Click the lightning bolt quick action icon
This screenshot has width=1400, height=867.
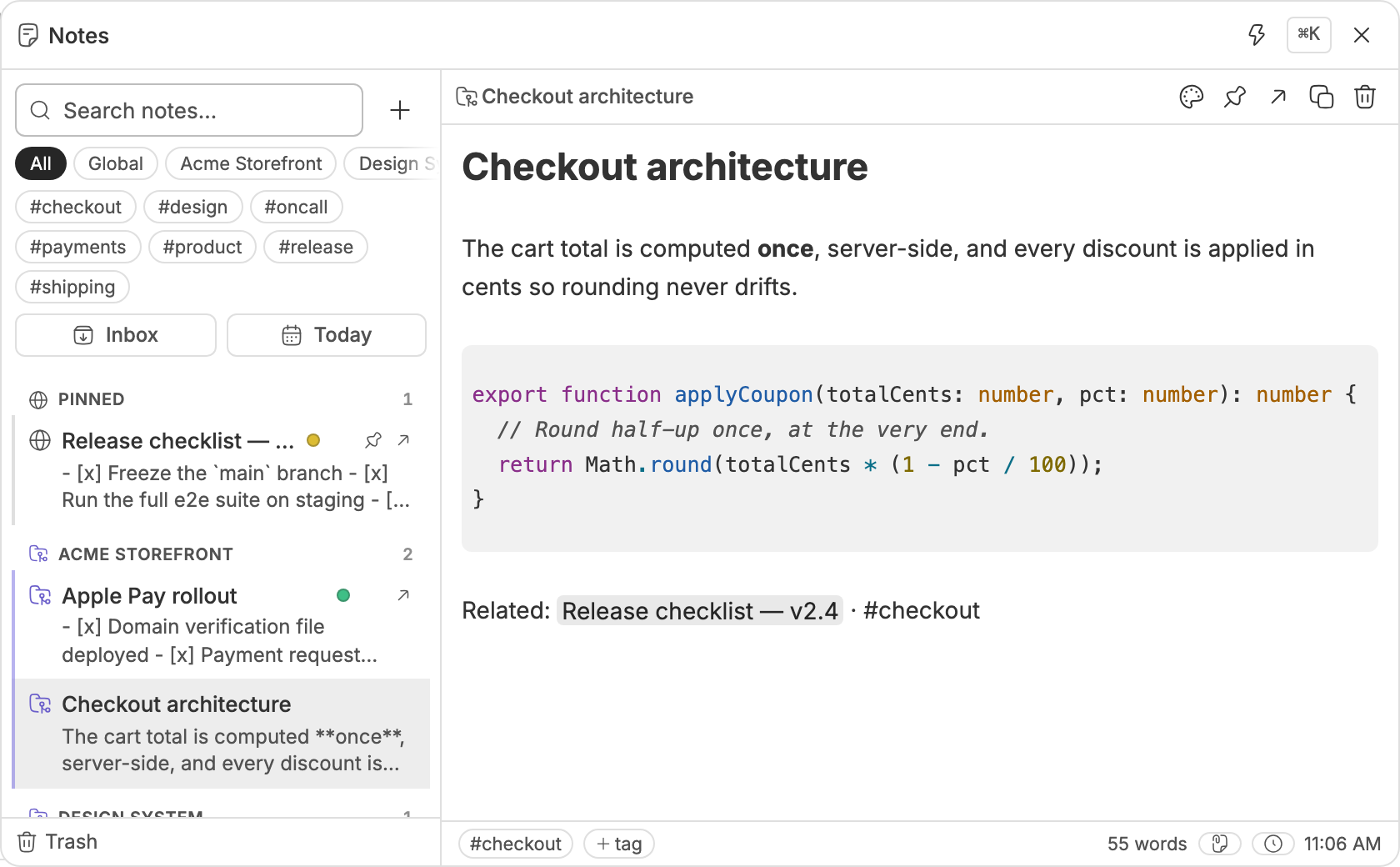1257,35
